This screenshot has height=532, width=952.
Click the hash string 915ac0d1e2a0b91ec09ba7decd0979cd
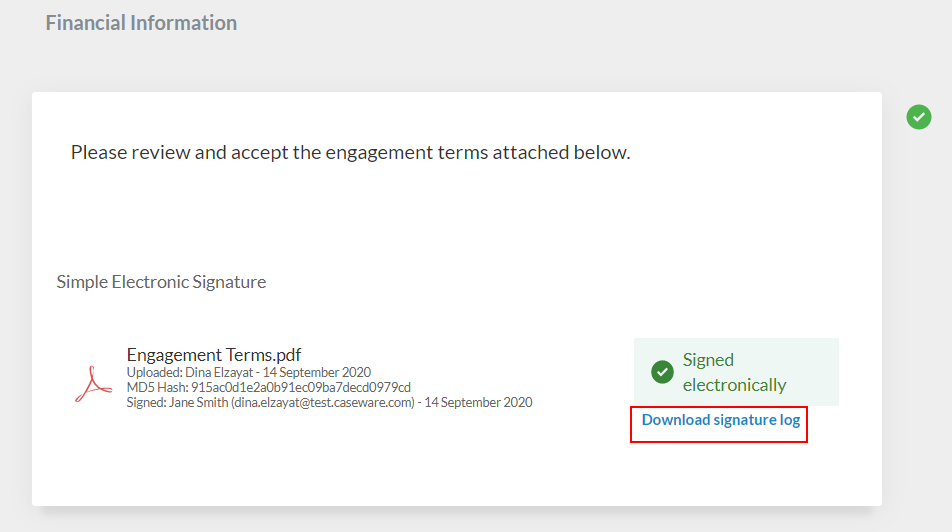tap(301, 387)
